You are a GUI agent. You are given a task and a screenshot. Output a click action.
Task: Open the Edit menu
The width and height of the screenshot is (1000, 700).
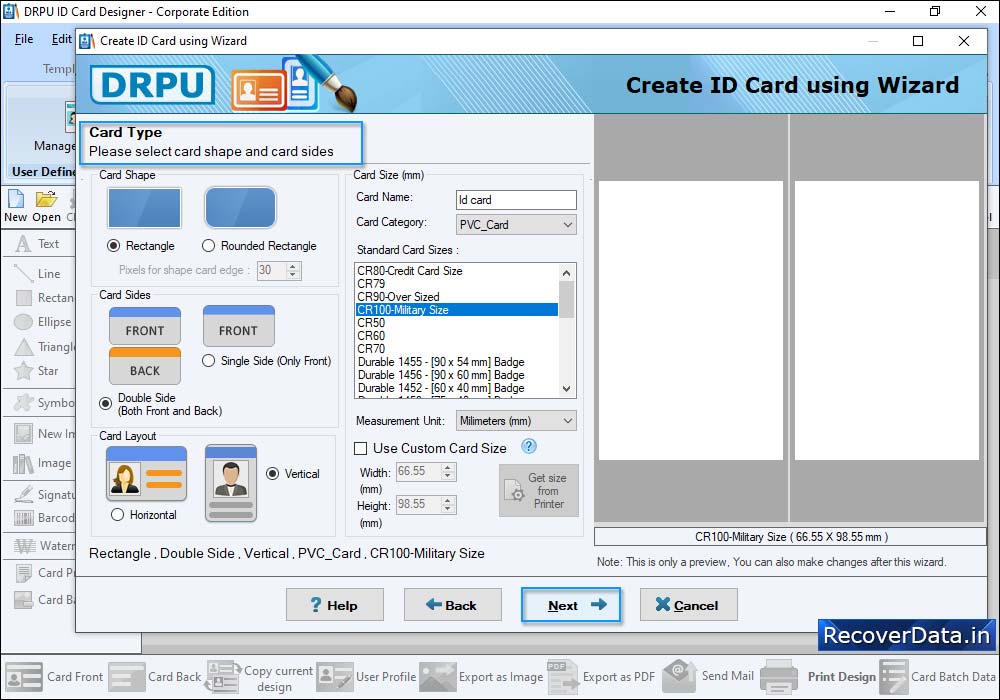point(61,39)
